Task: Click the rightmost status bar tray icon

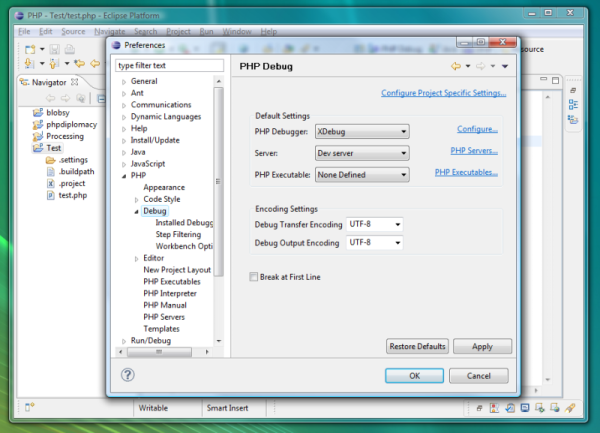Action: click(x=570, y=408)
